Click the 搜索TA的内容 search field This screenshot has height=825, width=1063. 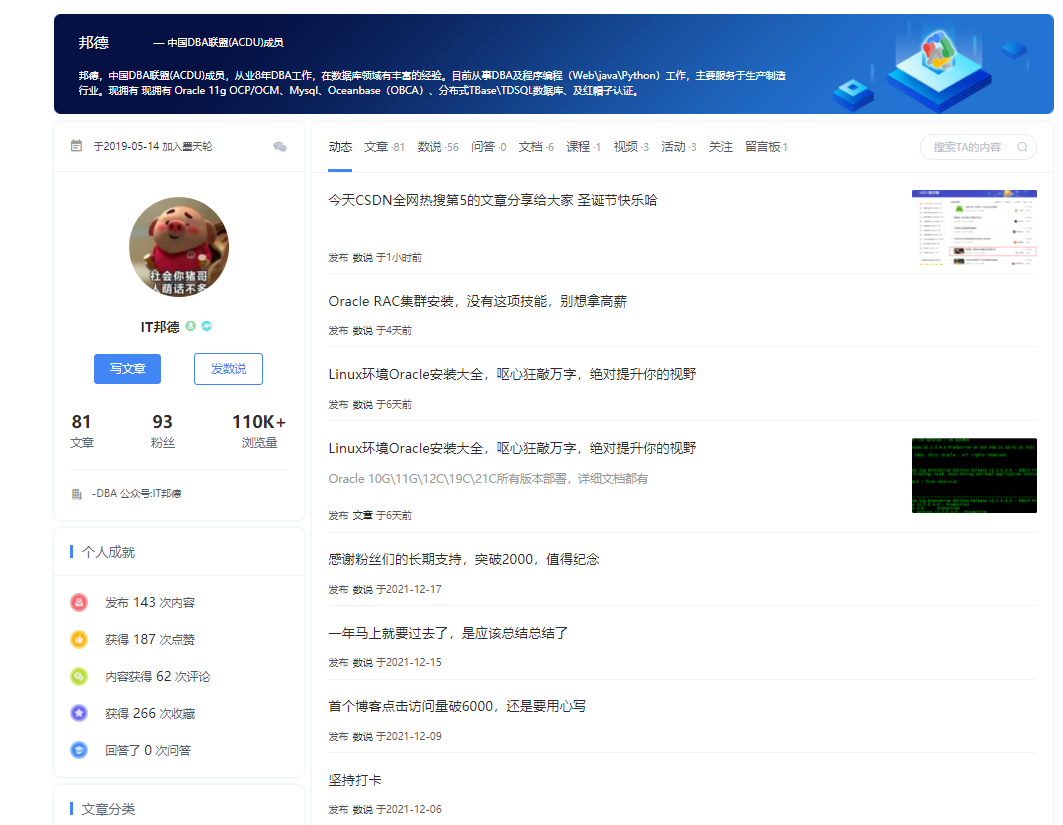(978, 147)
